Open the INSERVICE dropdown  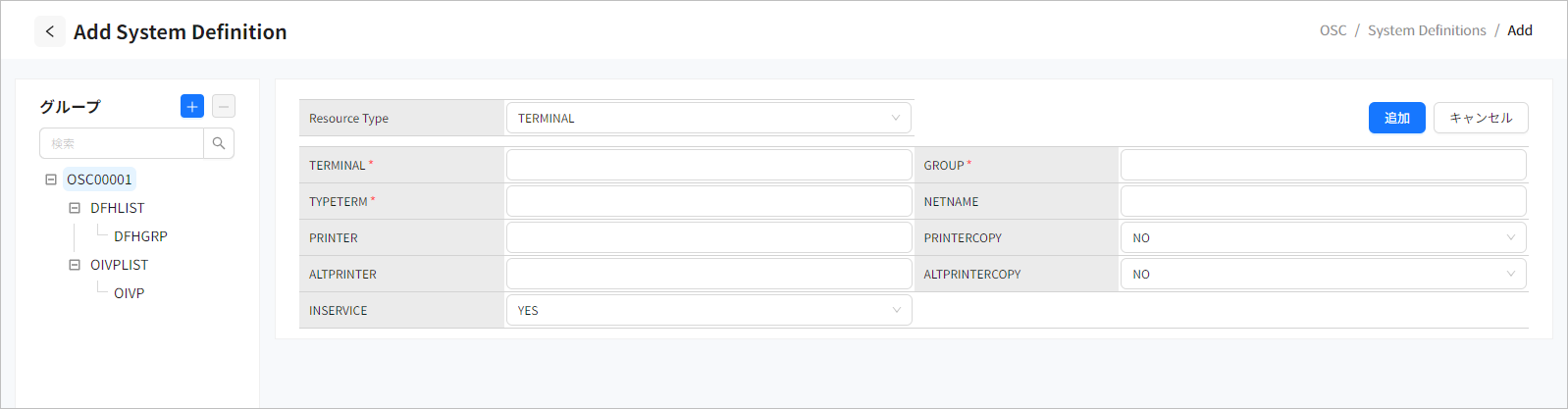coord(708,310)
